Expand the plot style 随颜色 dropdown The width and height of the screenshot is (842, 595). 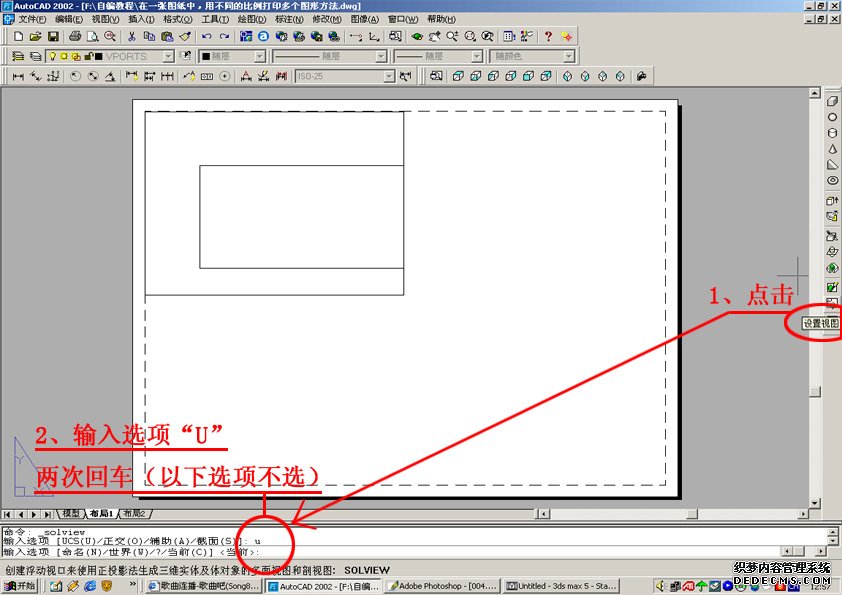pyautogui.click(x=568, y=57)
